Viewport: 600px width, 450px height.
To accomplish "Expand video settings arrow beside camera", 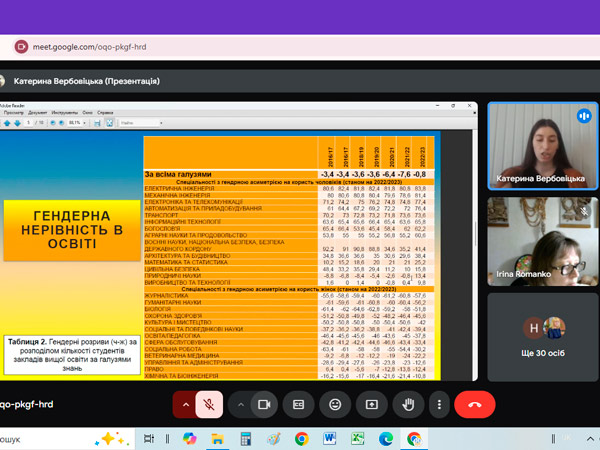I will click(238, 404).
